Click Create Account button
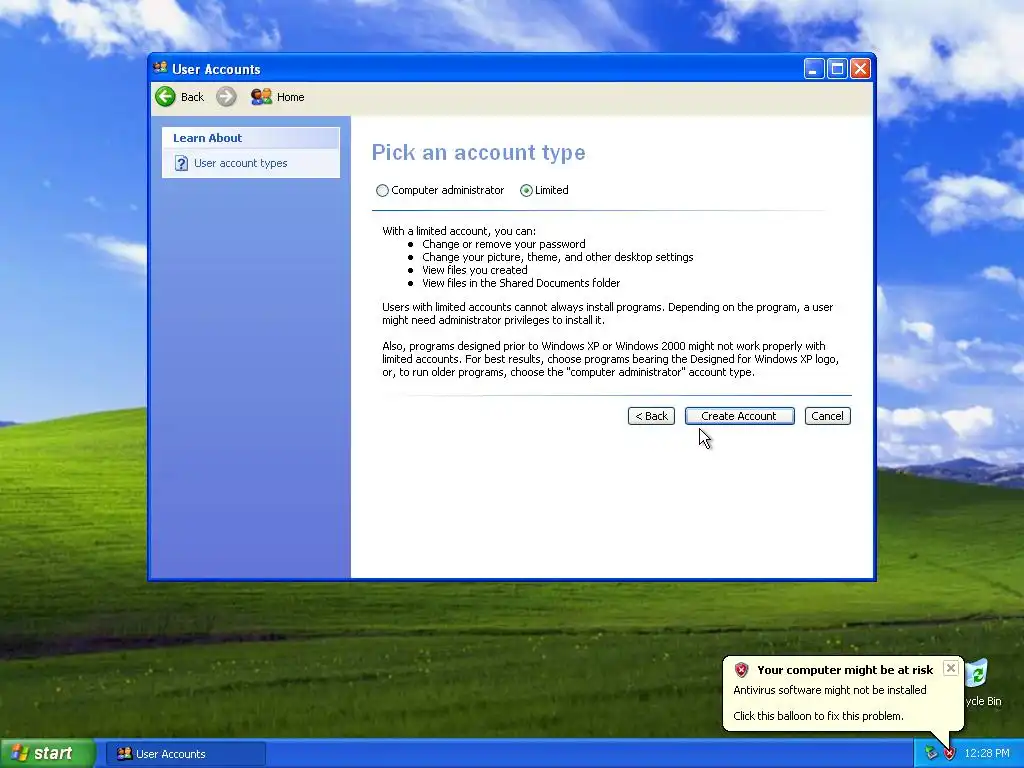The image size is (1024, 768). [739, 416]
